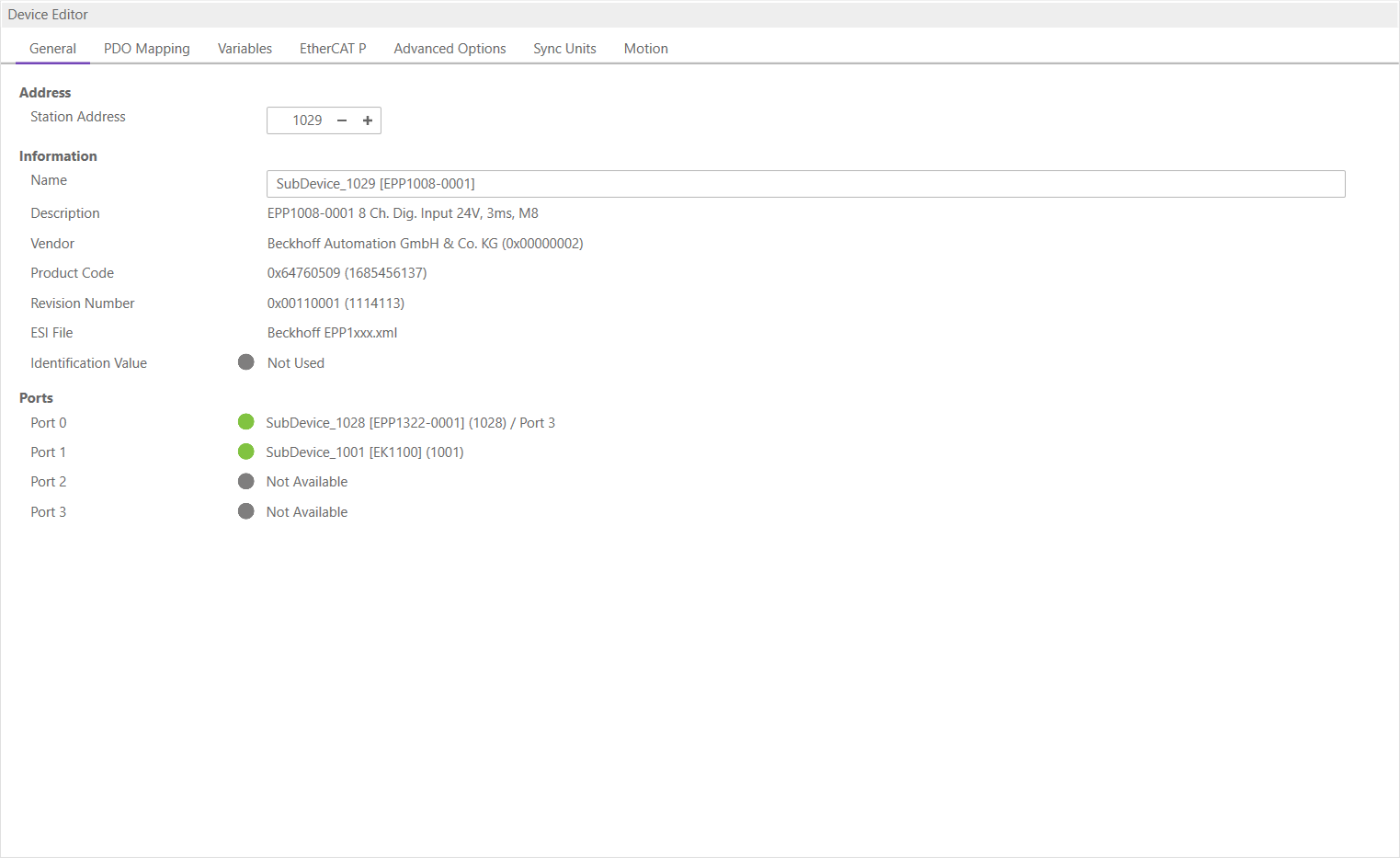Open the Sync Units tab
1400x858 pixels.
tap(564, 49)
